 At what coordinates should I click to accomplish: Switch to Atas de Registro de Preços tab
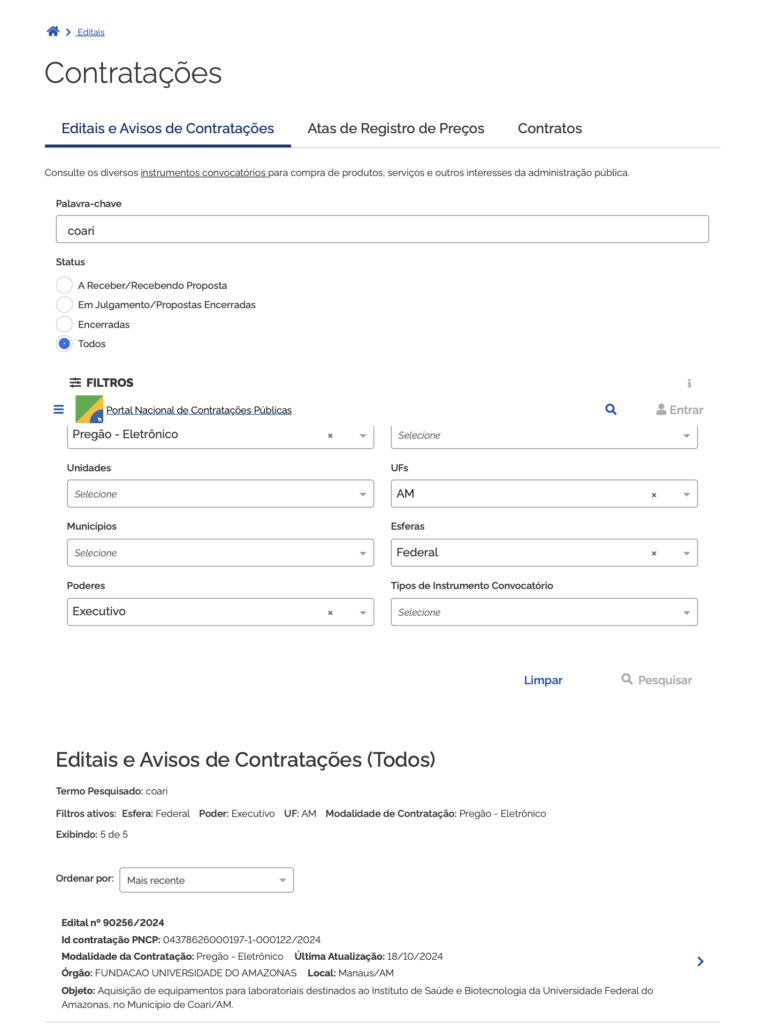395,129
